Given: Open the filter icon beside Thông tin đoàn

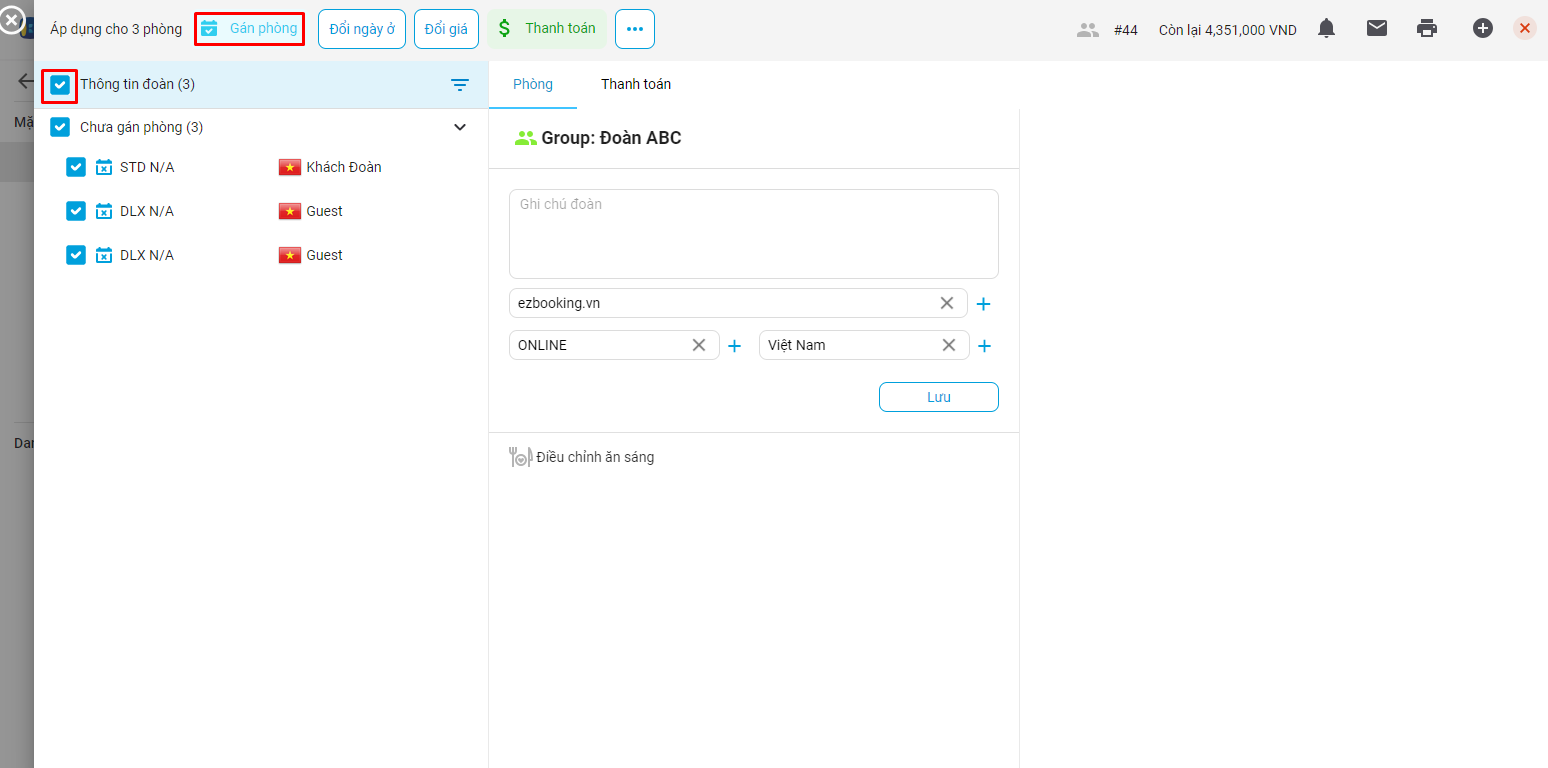Looking at the screenshot, I should point(460,85).
